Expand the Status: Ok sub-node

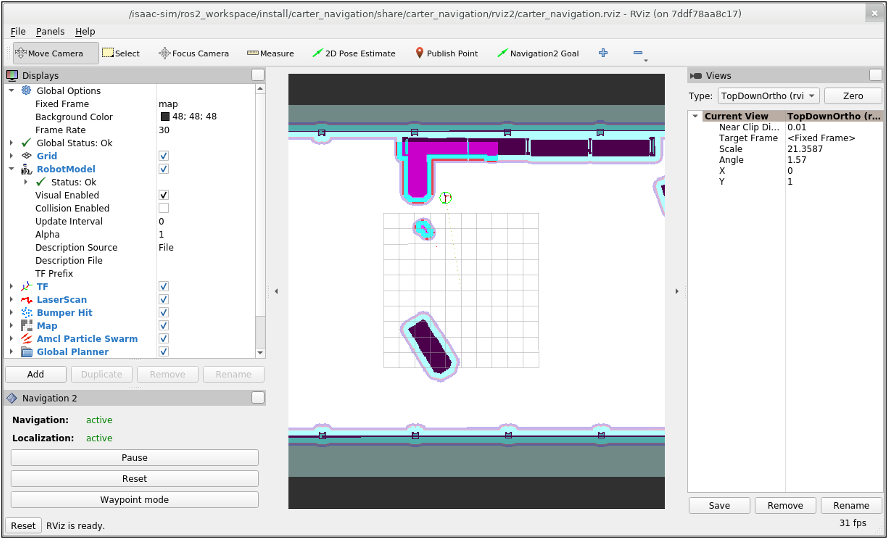pos(25,182)
